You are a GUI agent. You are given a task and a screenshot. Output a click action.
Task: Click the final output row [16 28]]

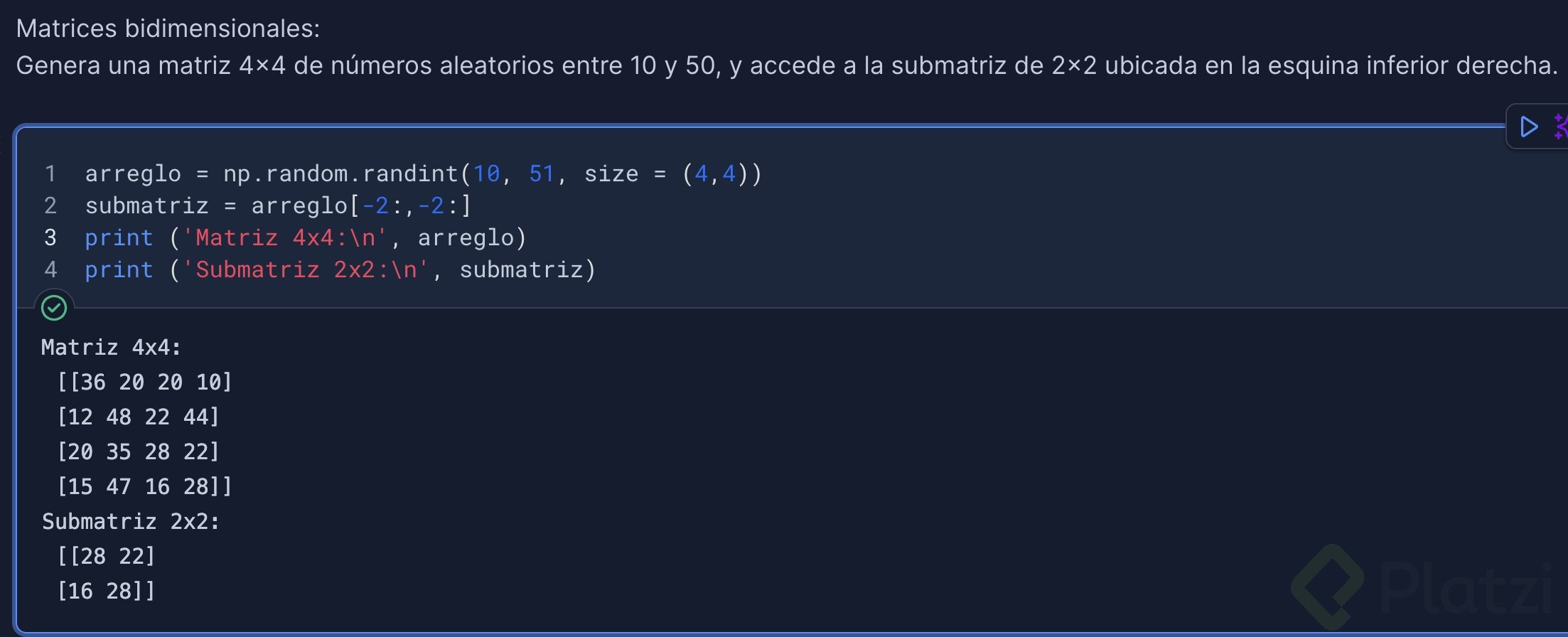[106, 591]
